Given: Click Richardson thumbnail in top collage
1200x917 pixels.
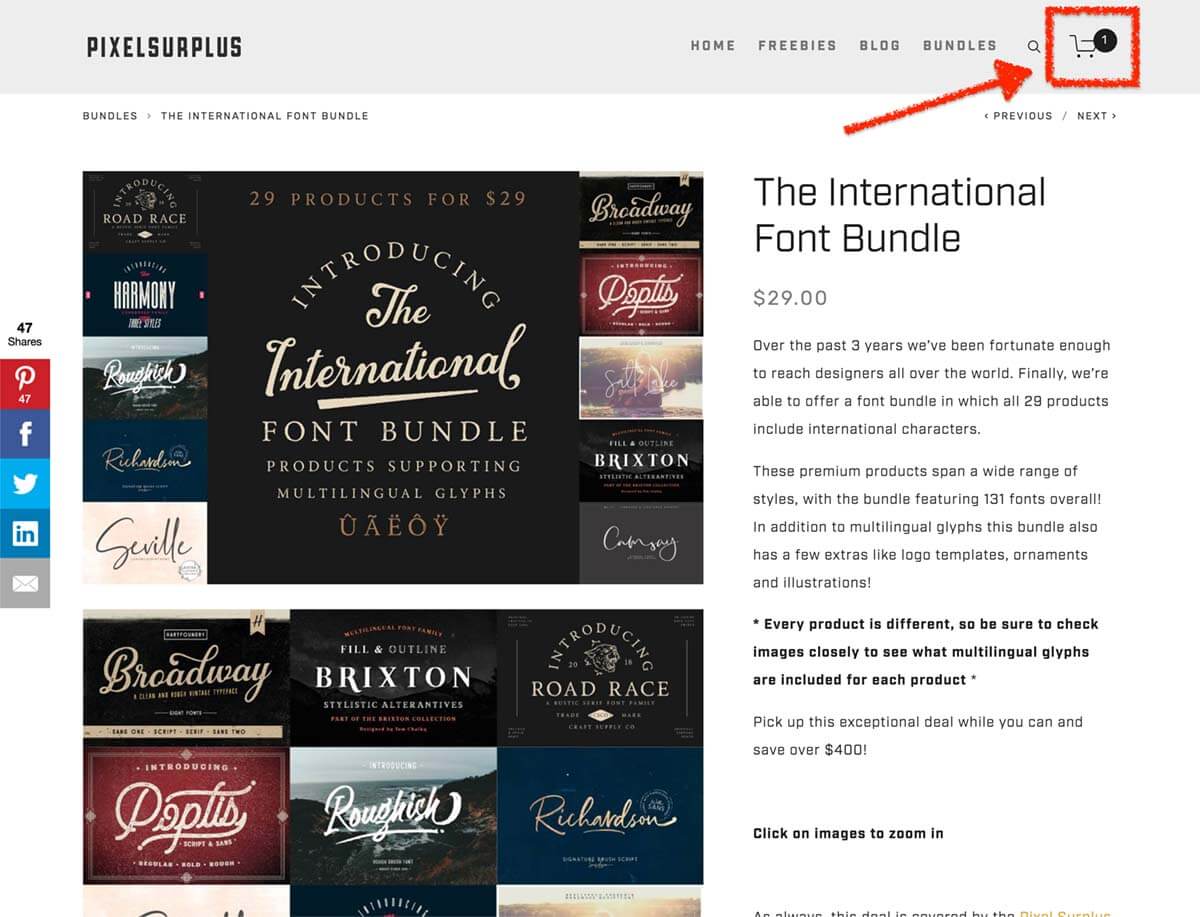Looking at the screenshot, I should click(x=145, y=460).
